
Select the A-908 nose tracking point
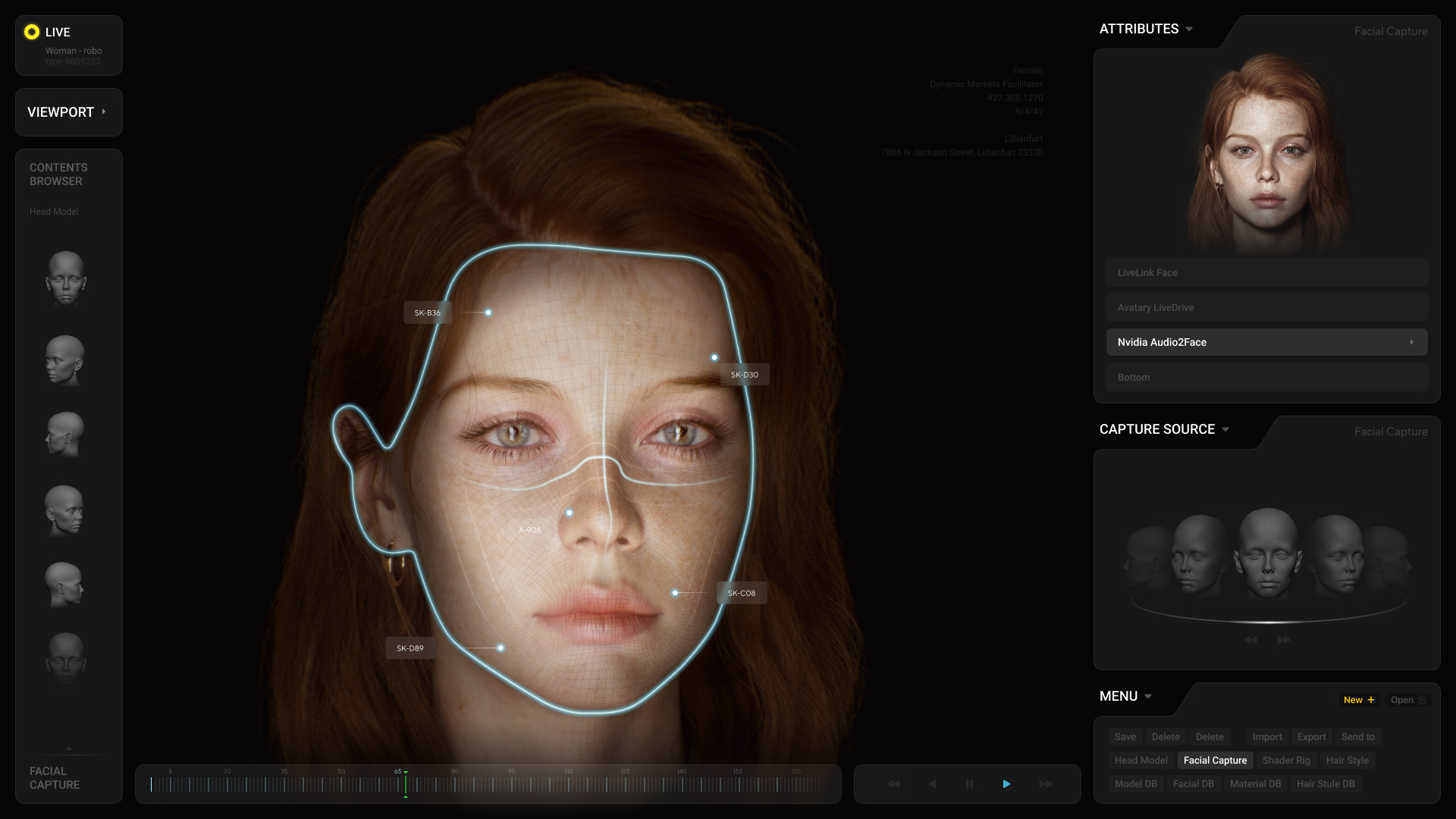(x=570, y=513)
